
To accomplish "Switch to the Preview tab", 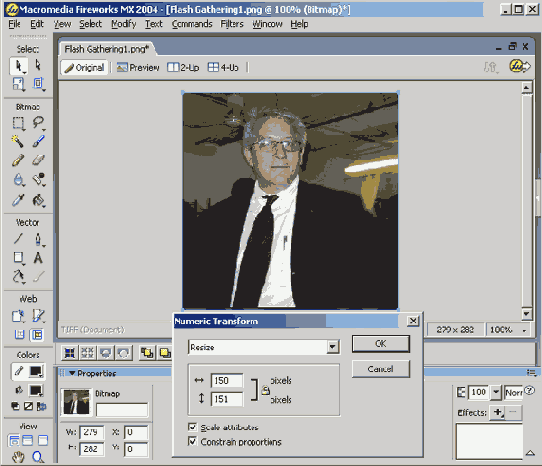I will click(x=138, y=67).
